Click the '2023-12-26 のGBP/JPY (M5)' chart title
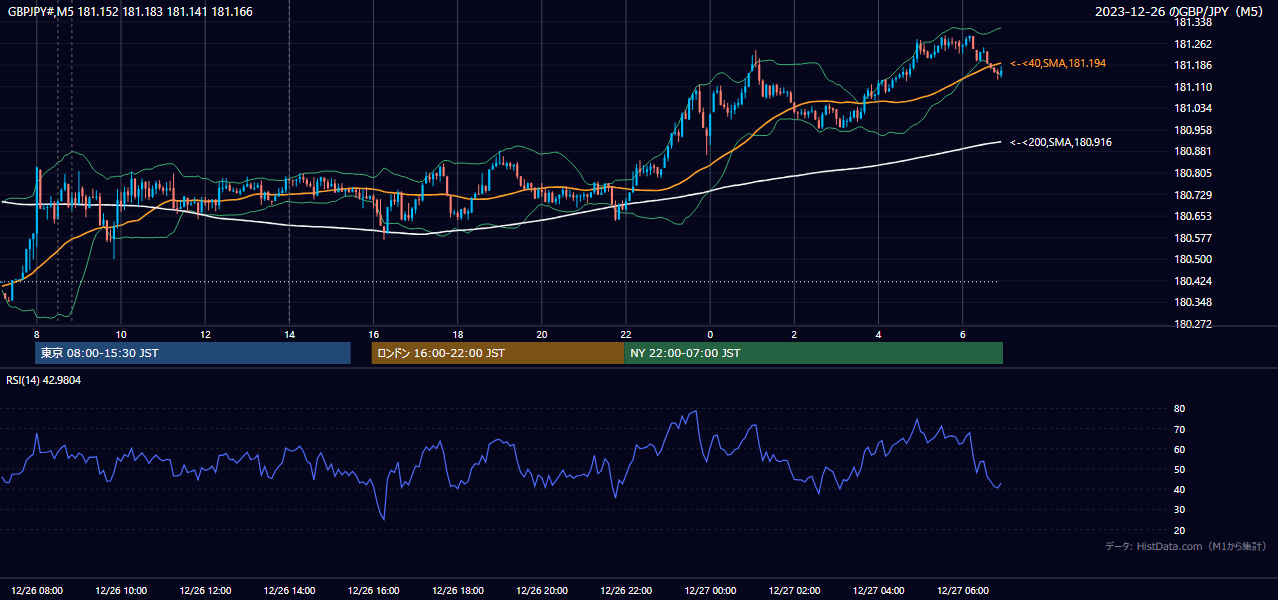1278x600 pixels. point(1181,11)
